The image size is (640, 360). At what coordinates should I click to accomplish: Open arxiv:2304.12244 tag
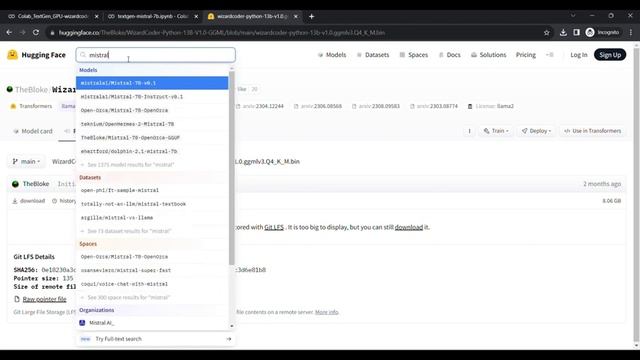[x=260, y=106]
